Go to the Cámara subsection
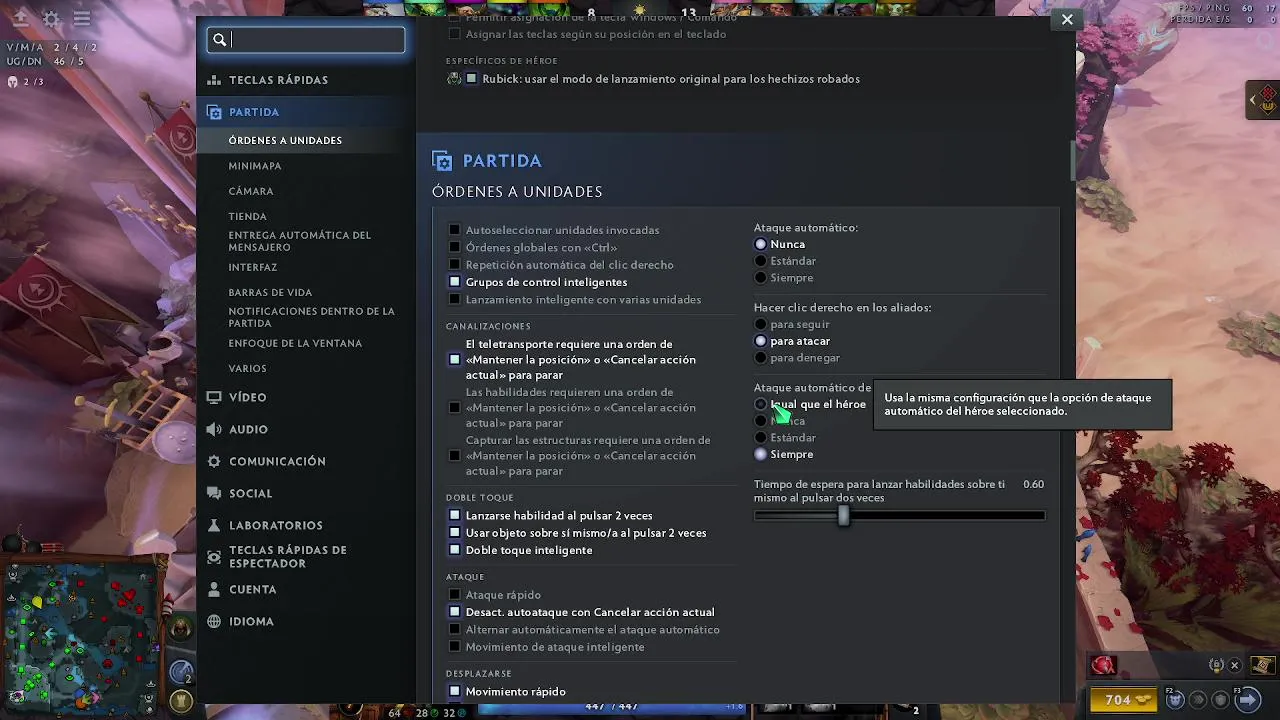 251,191
